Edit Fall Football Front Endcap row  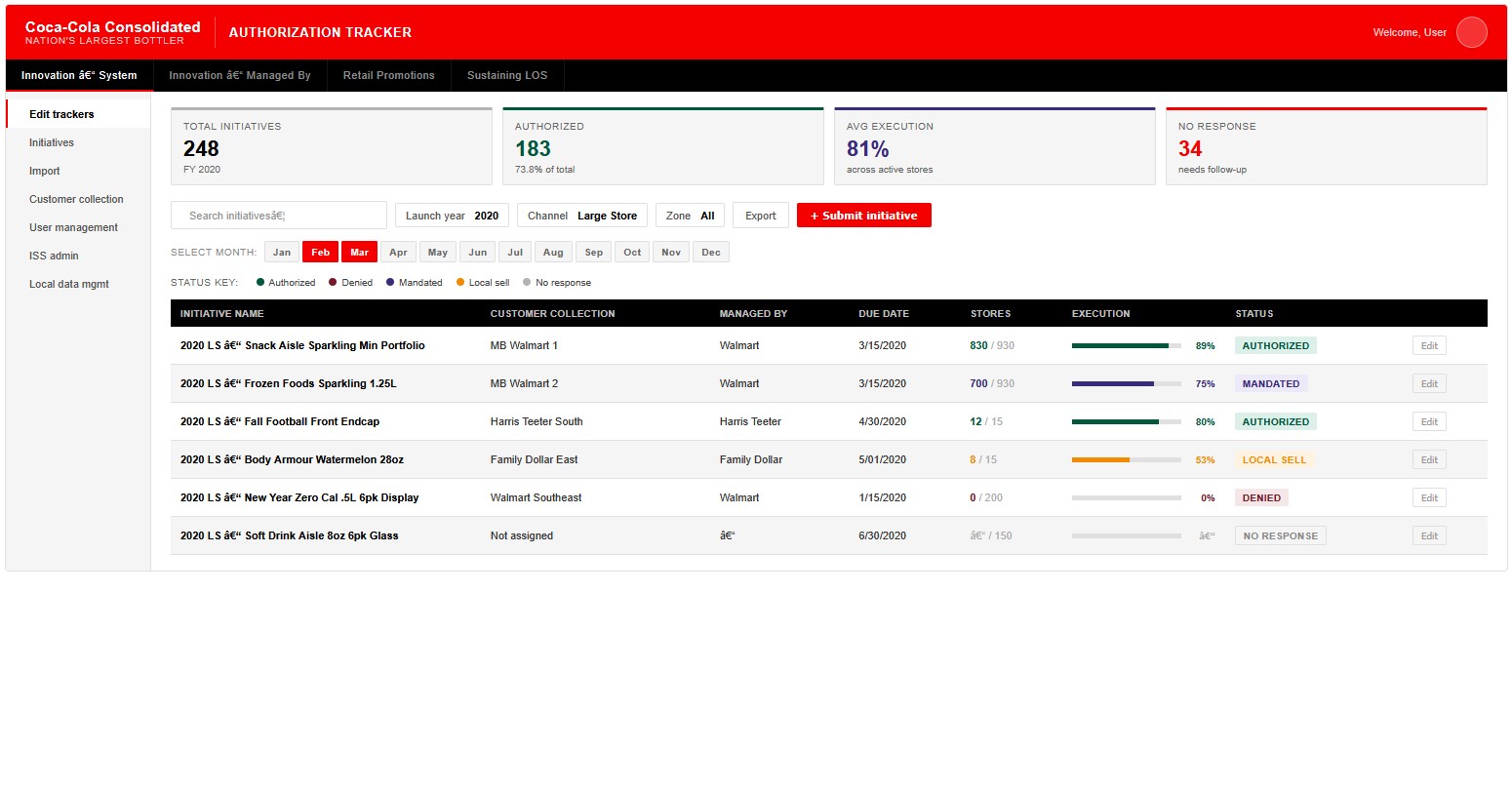tap(1429, 421)
